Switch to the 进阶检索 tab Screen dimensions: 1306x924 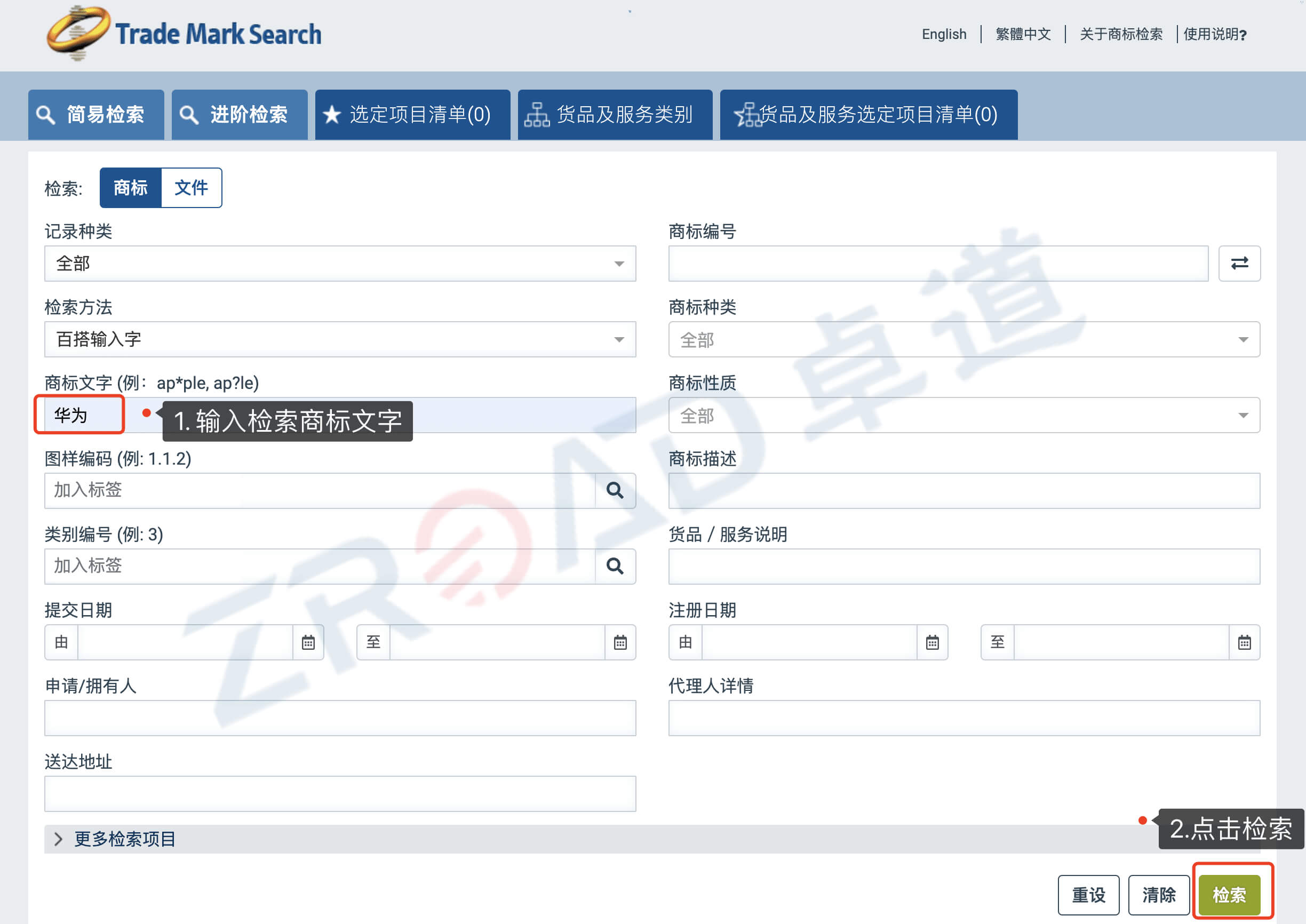(239, 114)
